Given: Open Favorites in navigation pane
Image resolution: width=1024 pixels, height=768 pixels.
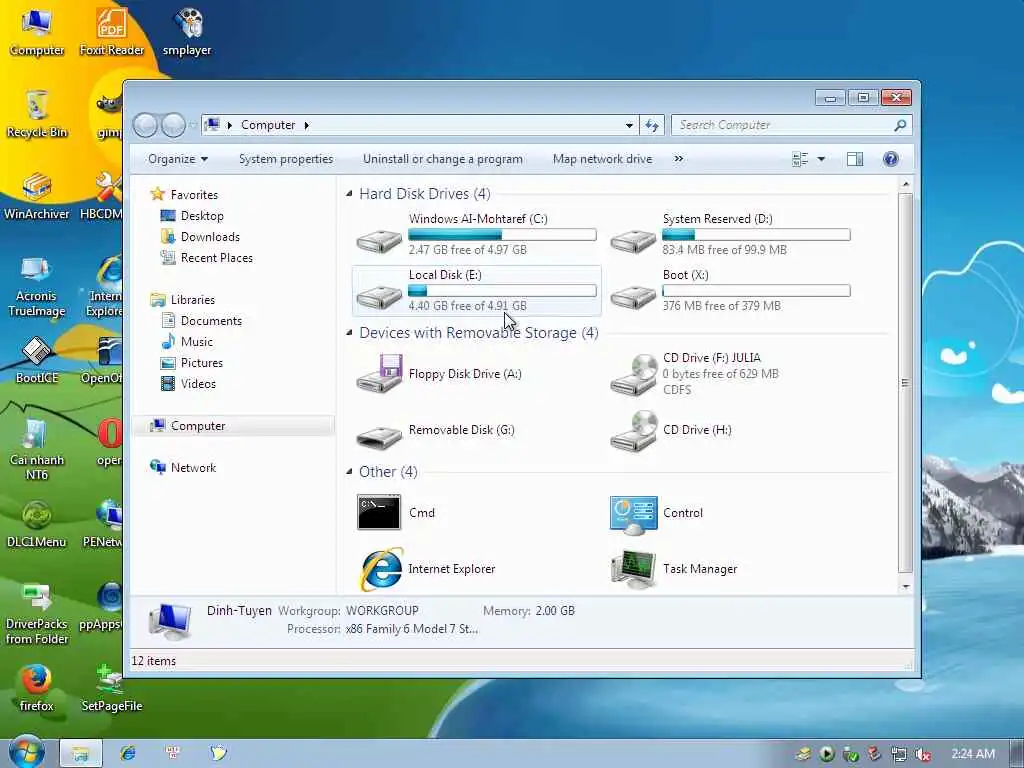Looking at the screenshot, I should [185, 195].
